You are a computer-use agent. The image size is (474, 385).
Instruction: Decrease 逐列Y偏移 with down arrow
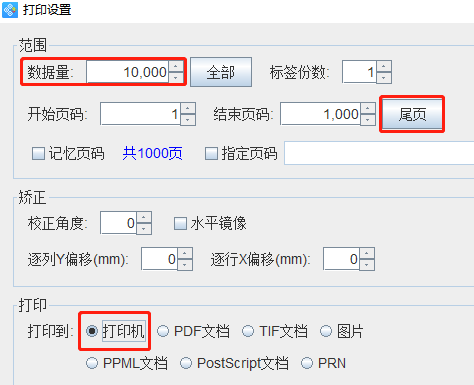tap(185, 264)
